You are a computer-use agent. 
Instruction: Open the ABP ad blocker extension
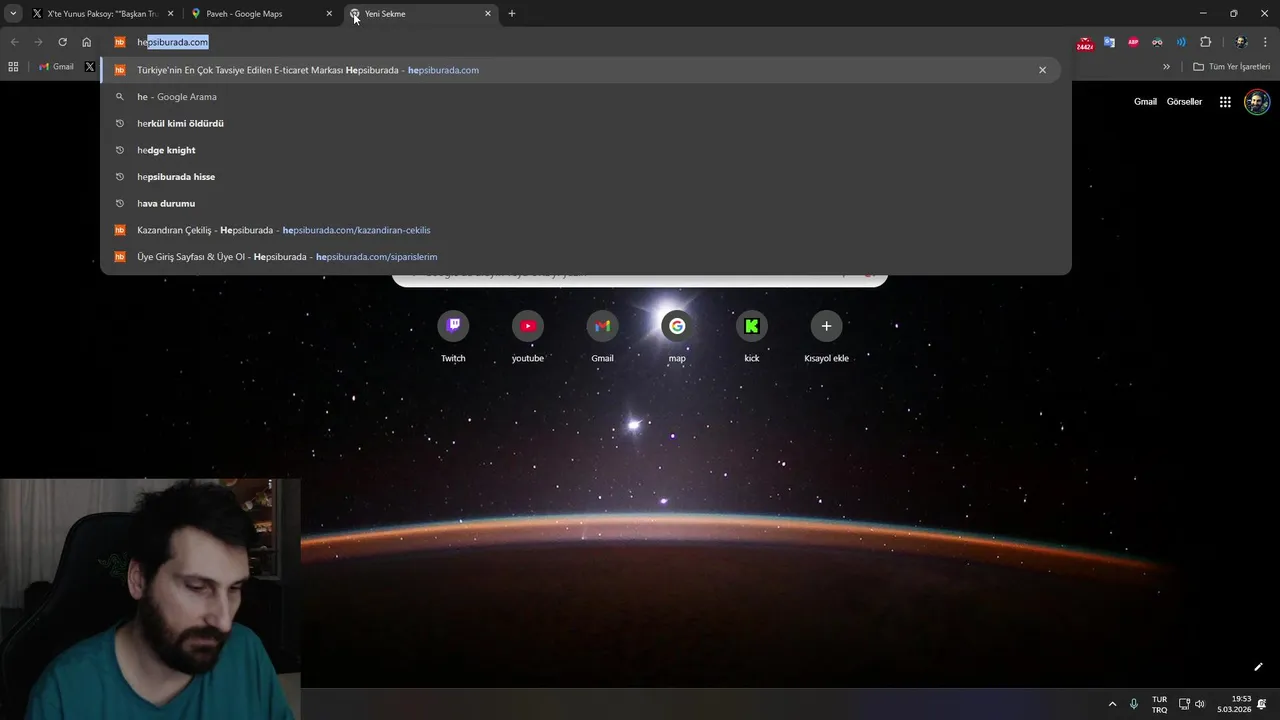click(x=1133, y=42)
